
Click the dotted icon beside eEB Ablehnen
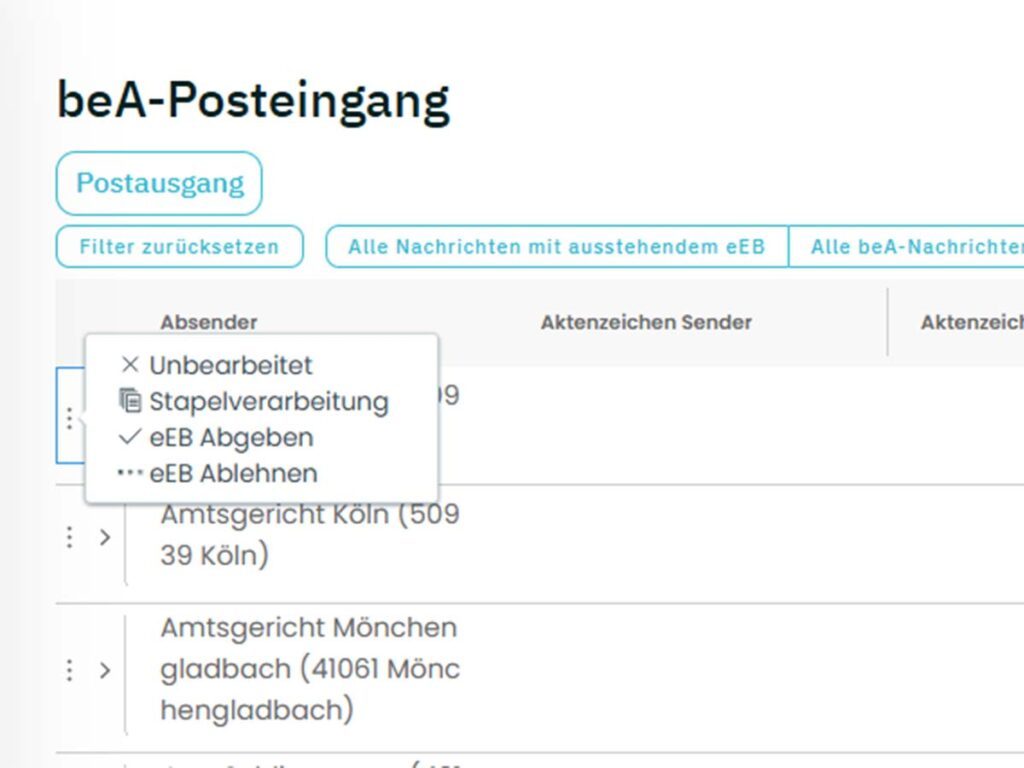click(128, 472)
